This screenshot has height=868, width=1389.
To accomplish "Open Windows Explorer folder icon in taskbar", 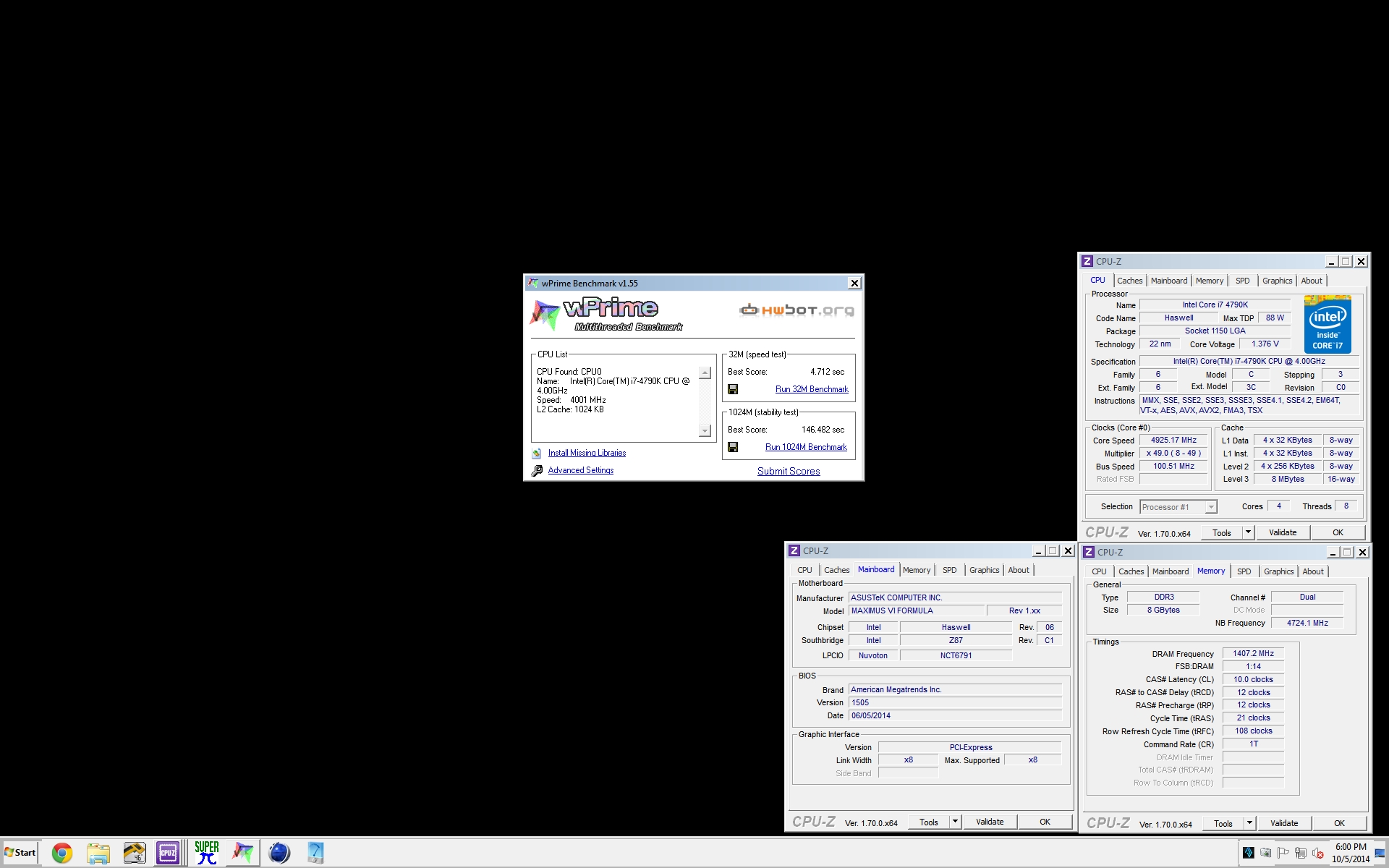I will click(x=98, y=854).
